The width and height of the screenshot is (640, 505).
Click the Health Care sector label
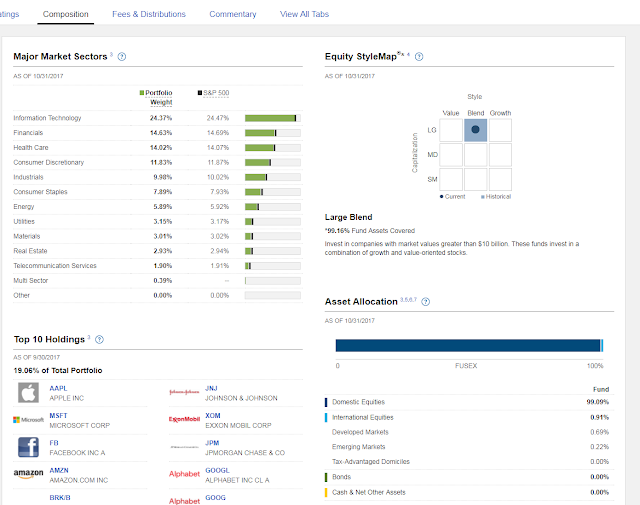(31, 147)
